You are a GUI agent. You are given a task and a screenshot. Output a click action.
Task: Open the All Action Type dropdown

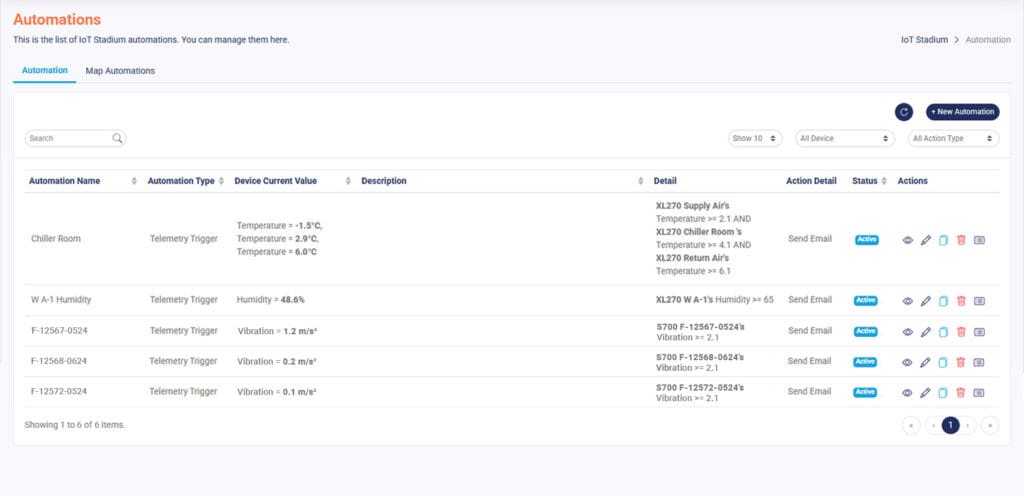click(953, 138)
